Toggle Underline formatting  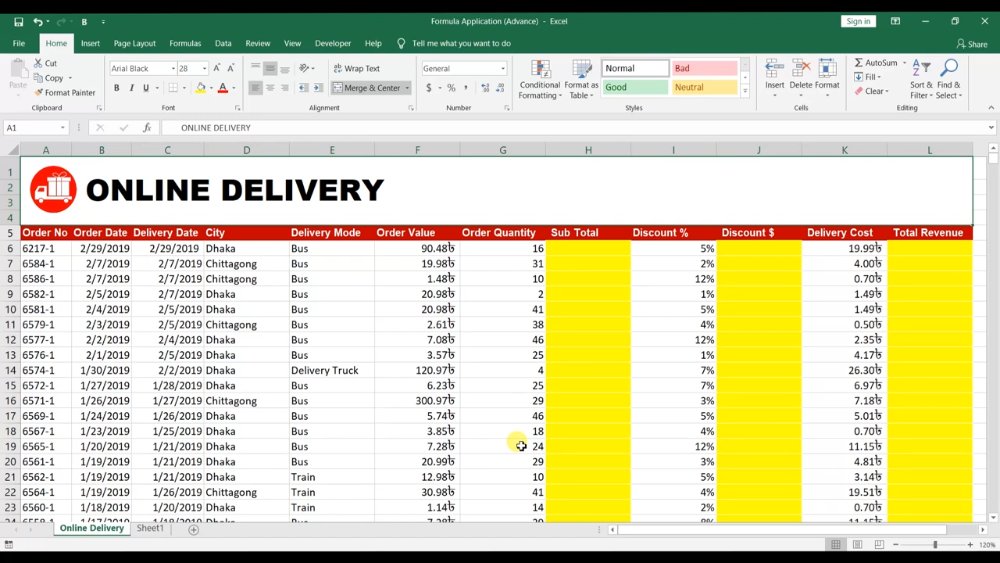point(146,88)
